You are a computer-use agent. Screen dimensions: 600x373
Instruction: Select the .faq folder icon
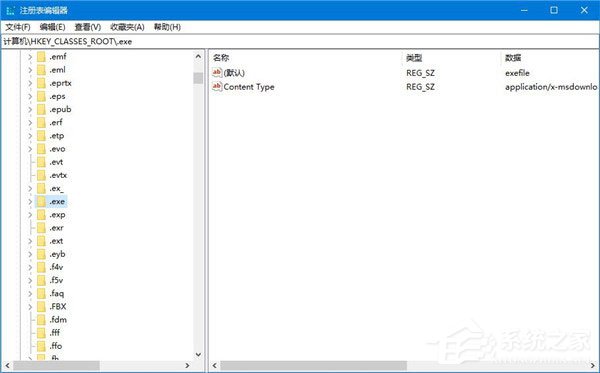click(x=41, y=293)
